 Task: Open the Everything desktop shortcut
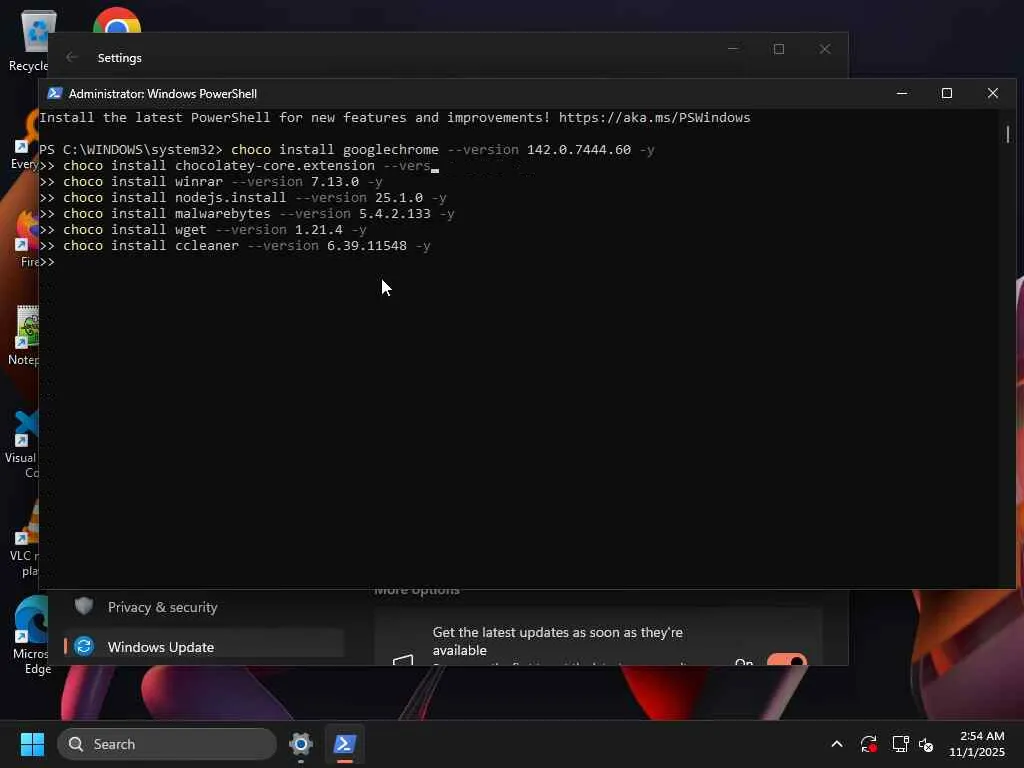25,140
